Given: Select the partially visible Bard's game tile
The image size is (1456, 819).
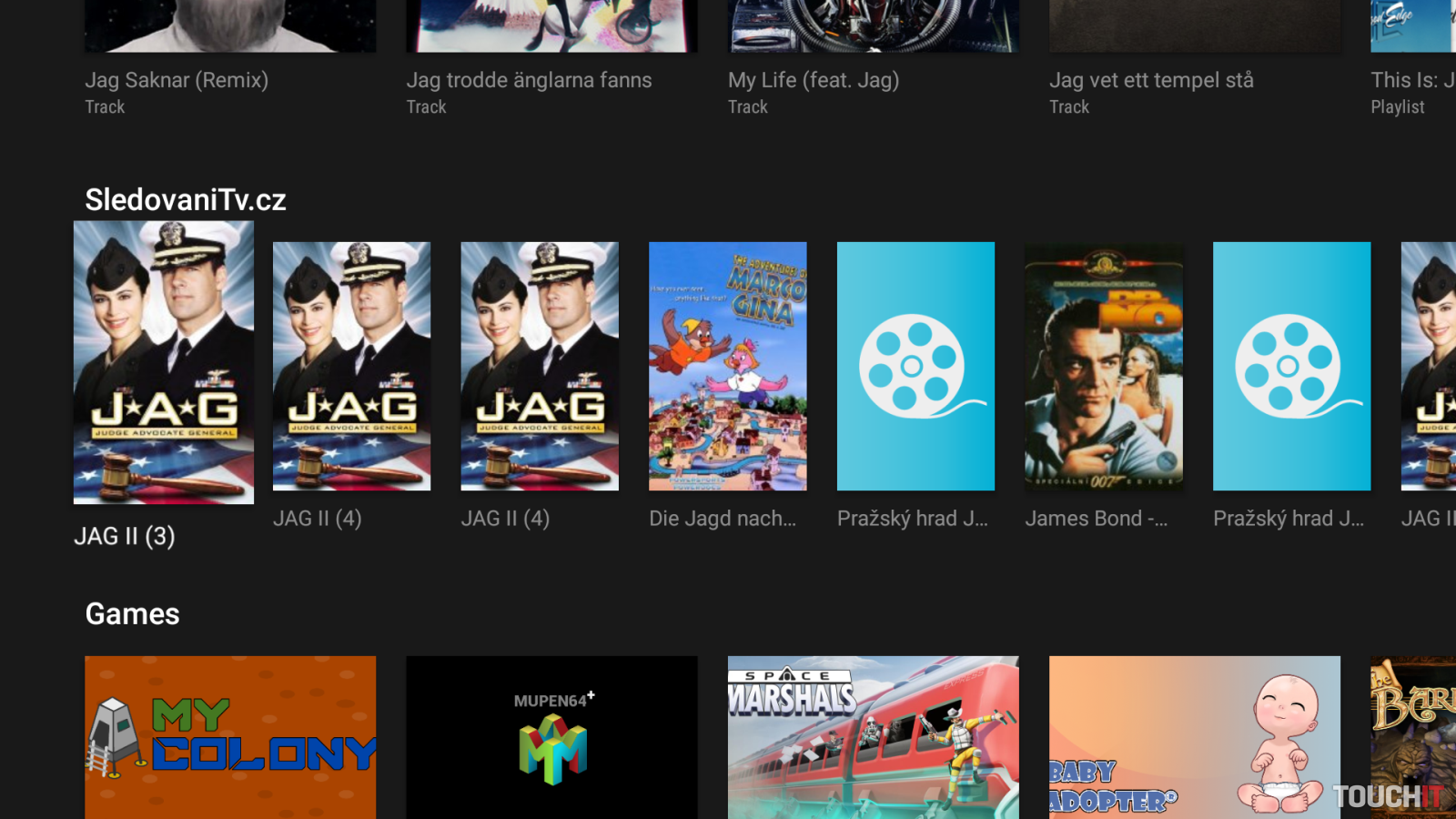Looking at the screenshot, I should (x=1413, y=737).
